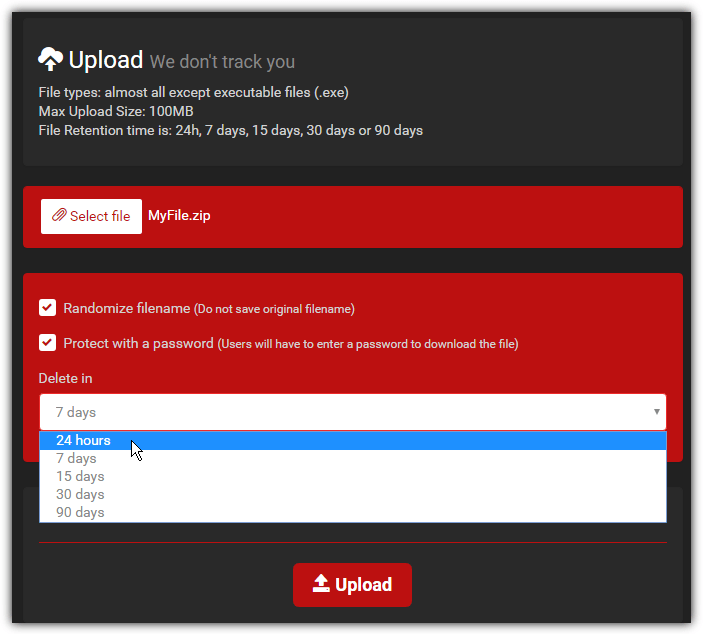Uncheck Protect with a password
Screen dimensions: 703x634
point(48,343)
